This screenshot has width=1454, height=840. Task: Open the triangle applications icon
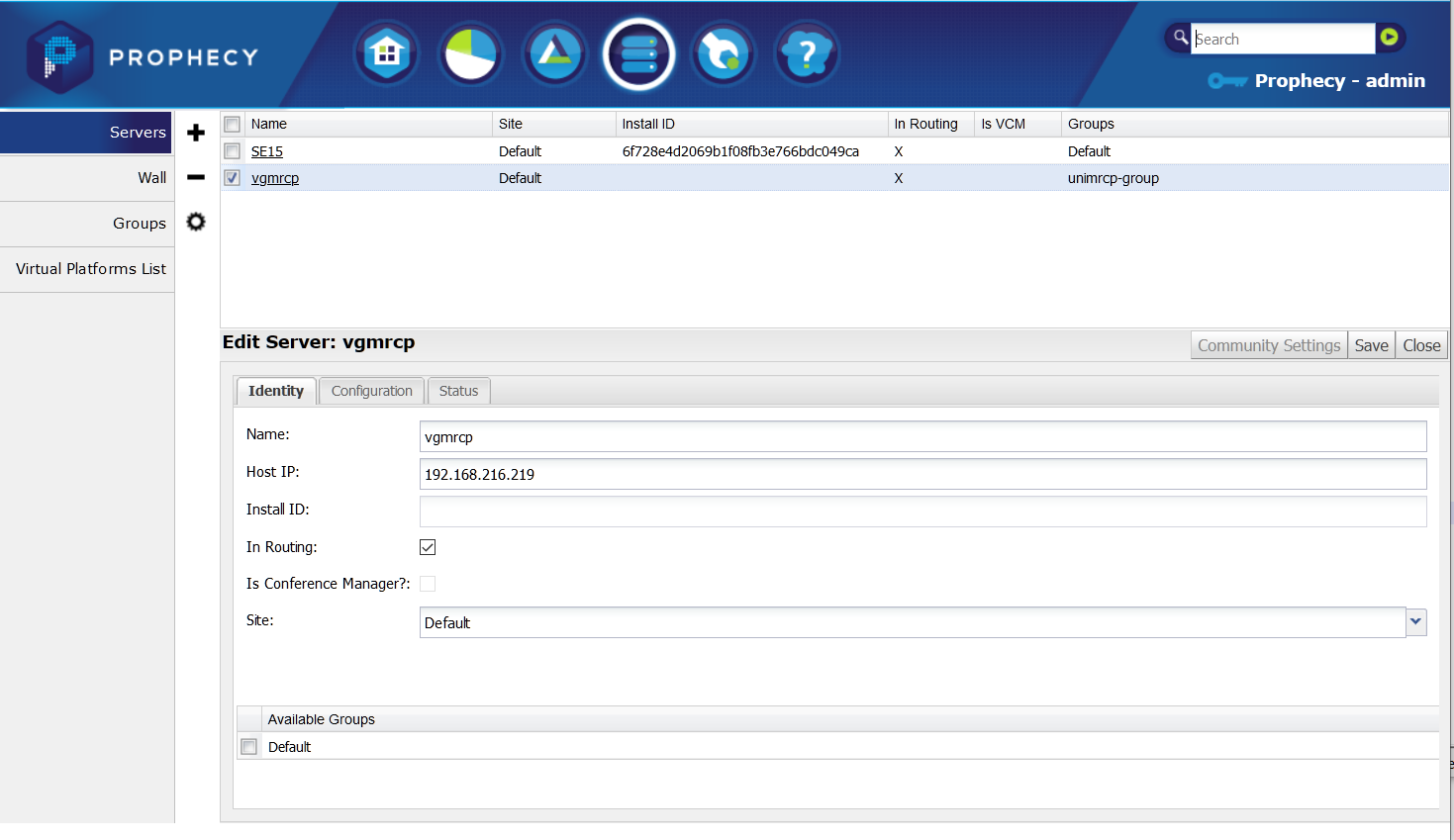click(x=555, y=53)
